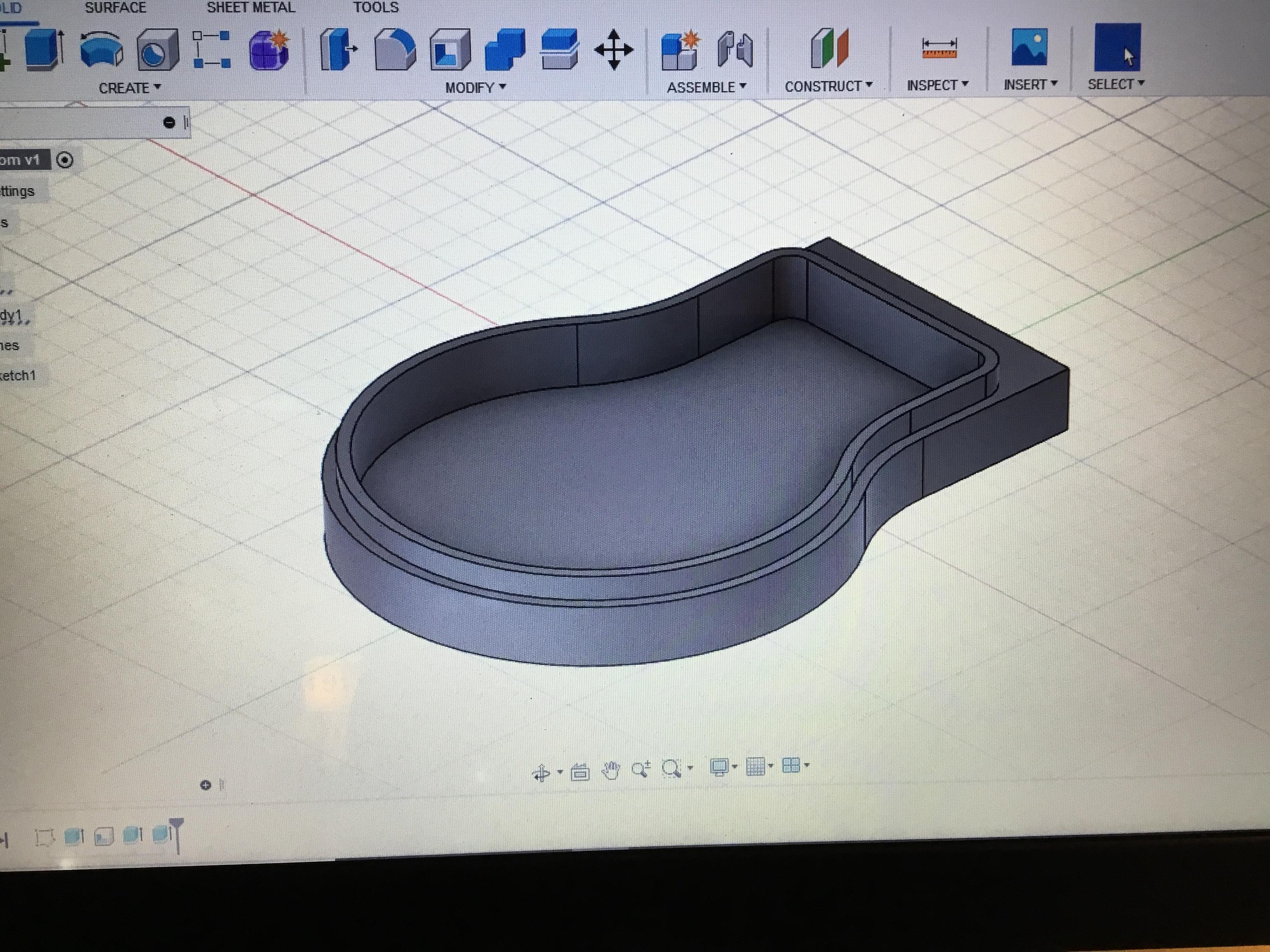Select the Document Settings 'ttings' browser item
The image size is (1270, 952).
click(x=17, y=191)
